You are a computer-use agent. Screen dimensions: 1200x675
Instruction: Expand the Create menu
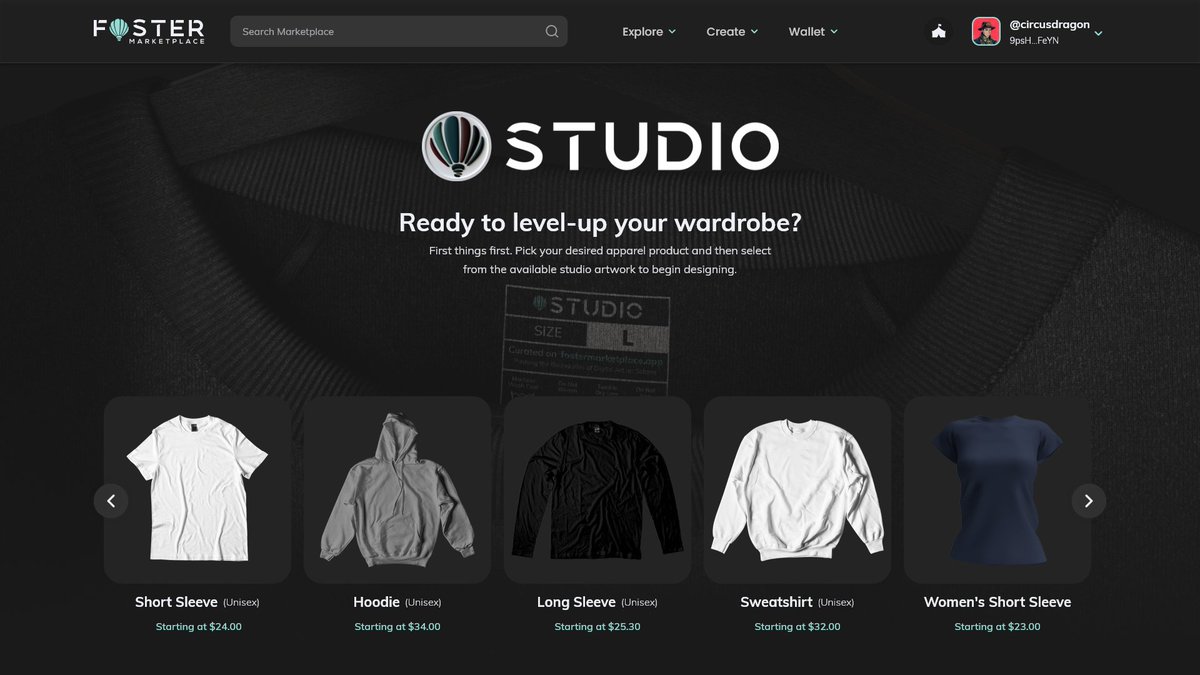tap(732, 32)
